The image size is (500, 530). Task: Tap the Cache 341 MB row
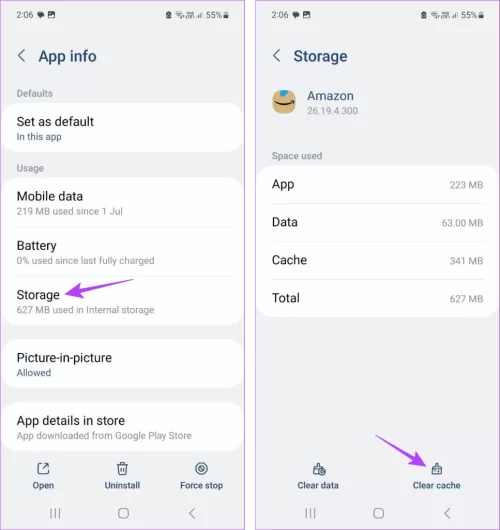tap(377, 260)
